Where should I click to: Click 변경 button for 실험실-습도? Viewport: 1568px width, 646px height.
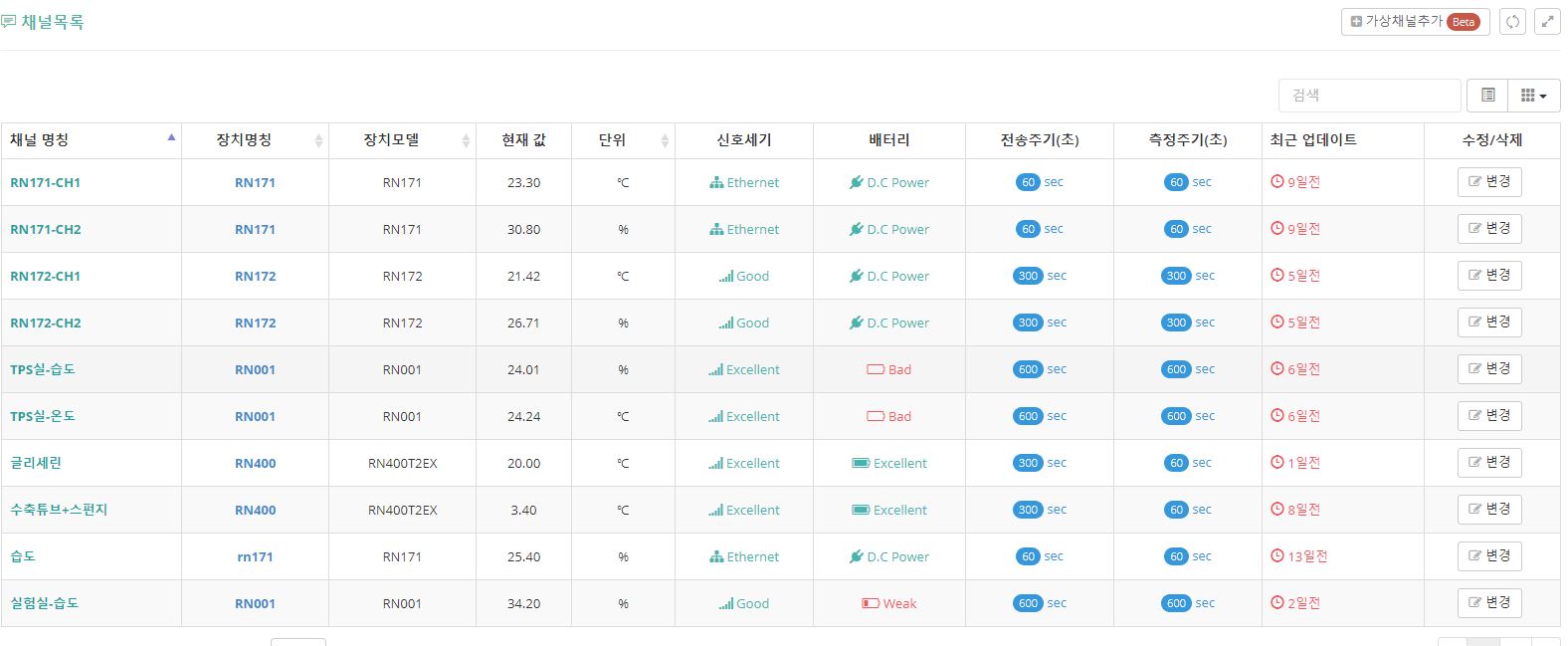tap(1489, 603)
